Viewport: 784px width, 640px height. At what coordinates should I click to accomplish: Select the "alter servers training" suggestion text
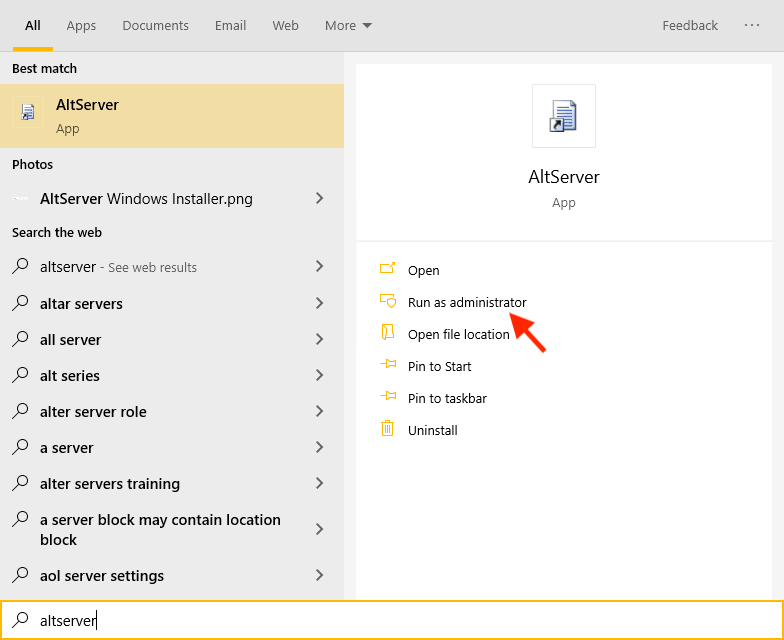pos(110,484)
